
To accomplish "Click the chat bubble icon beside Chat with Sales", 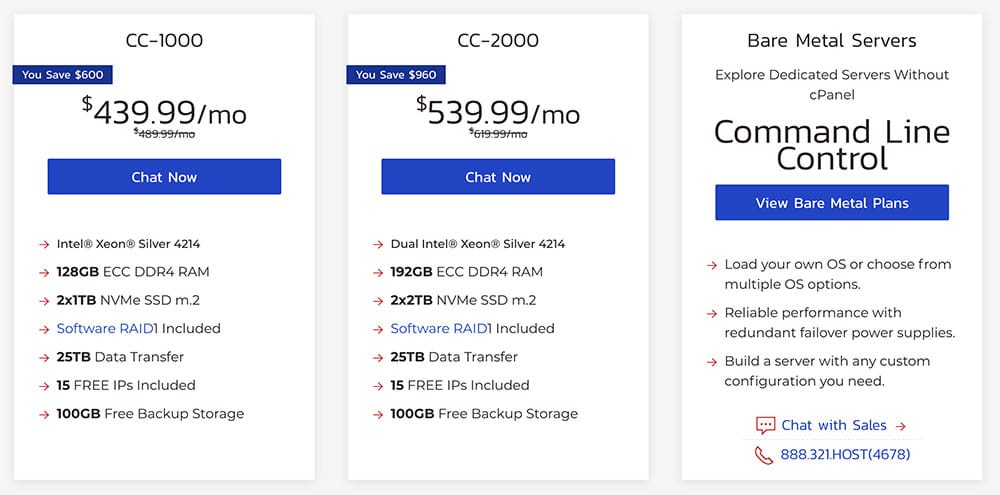I will click(765, 425).
